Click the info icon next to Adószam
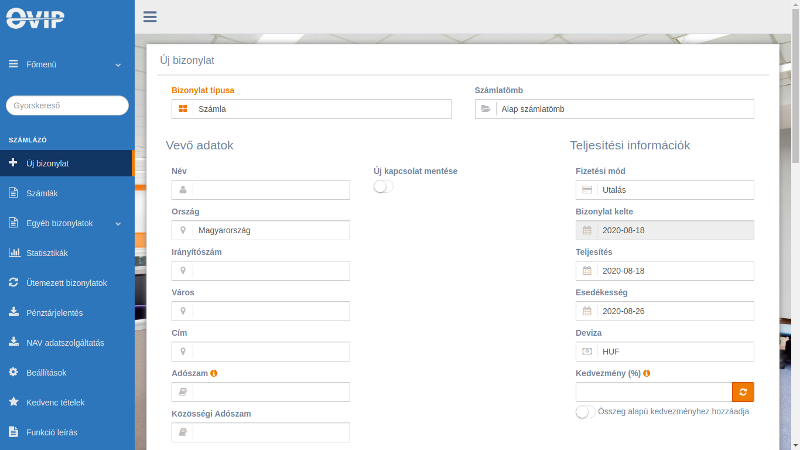Screen dimensions: 800x450 pos(214,373)
